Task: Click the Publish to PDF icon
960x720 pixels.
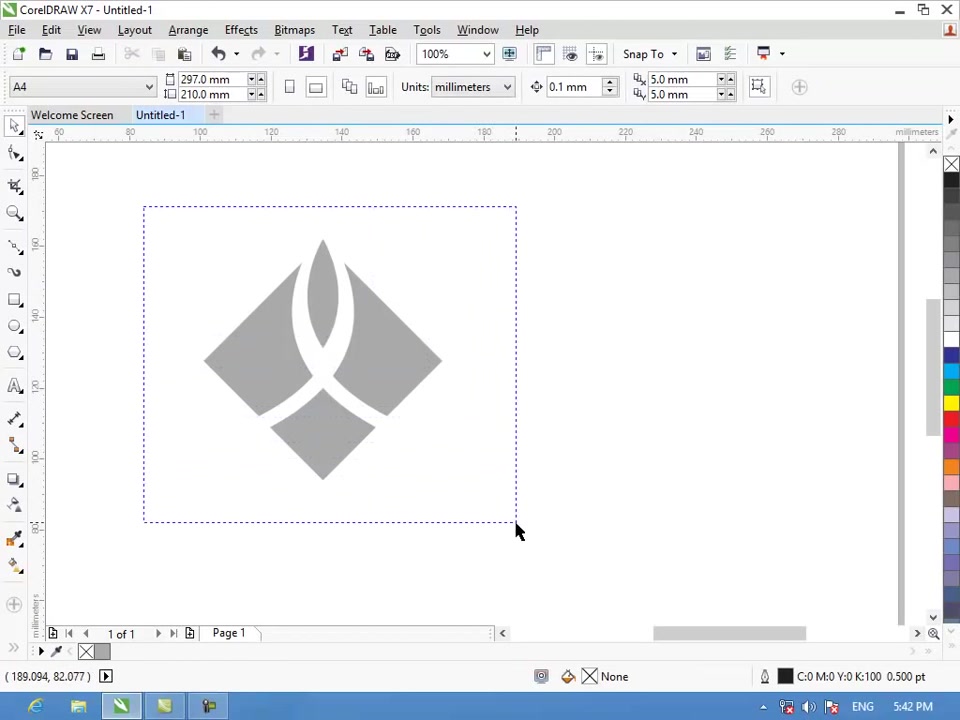Action: [392, 54]
